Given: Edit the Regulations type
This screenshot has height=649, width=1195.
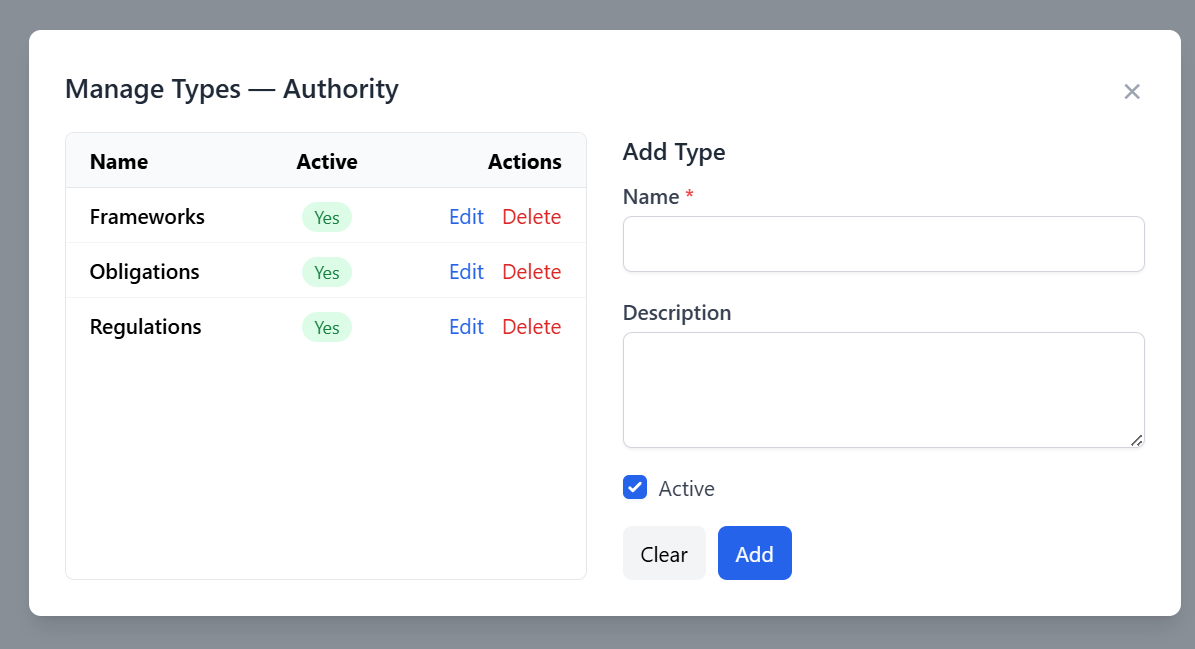Looking at the screenshot, I should coord(466,327).
